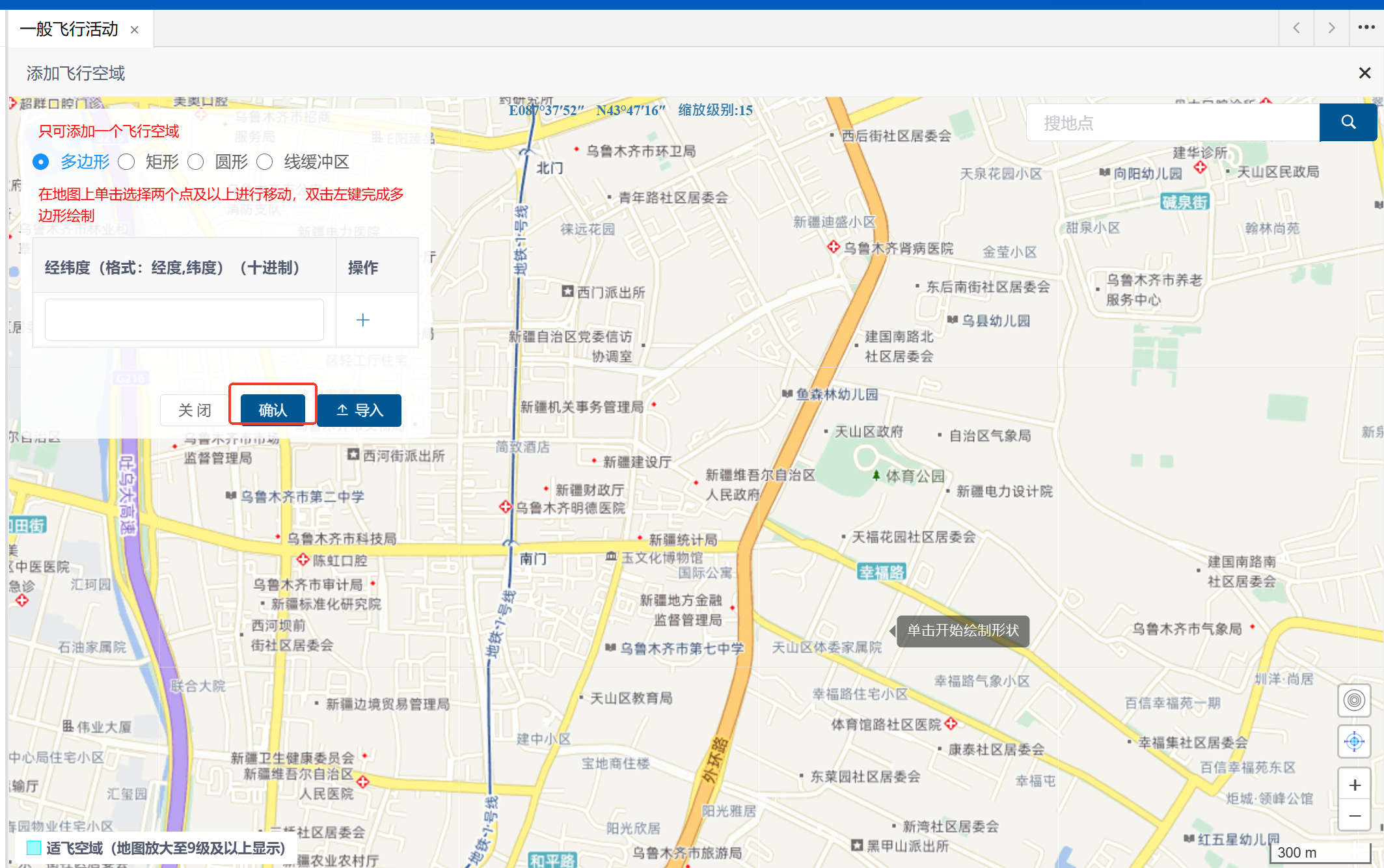Click the 碱泉街 road label
Screen dimensions: 1384x868
tap(1185, 202)
